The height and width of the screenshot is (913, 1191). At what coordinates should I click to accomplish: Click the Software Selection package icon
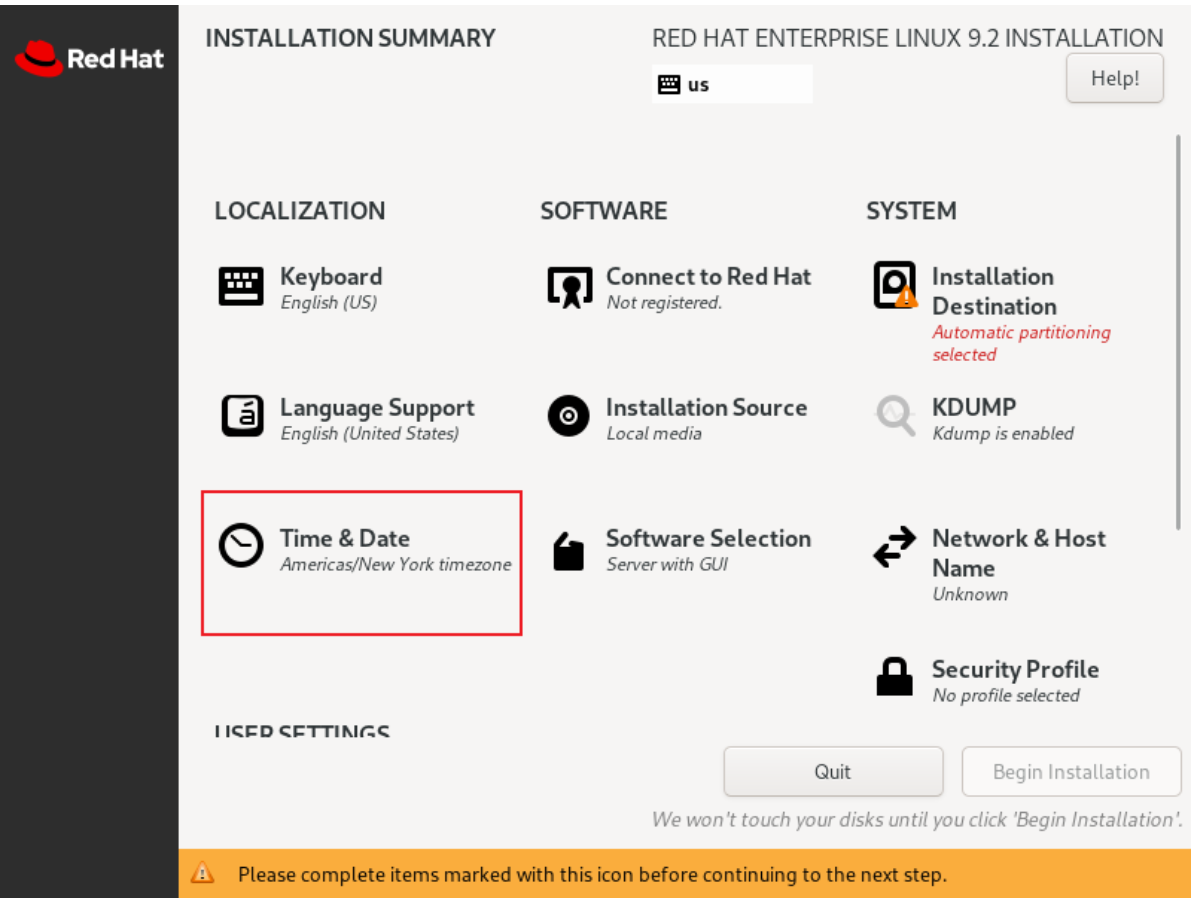568,551
